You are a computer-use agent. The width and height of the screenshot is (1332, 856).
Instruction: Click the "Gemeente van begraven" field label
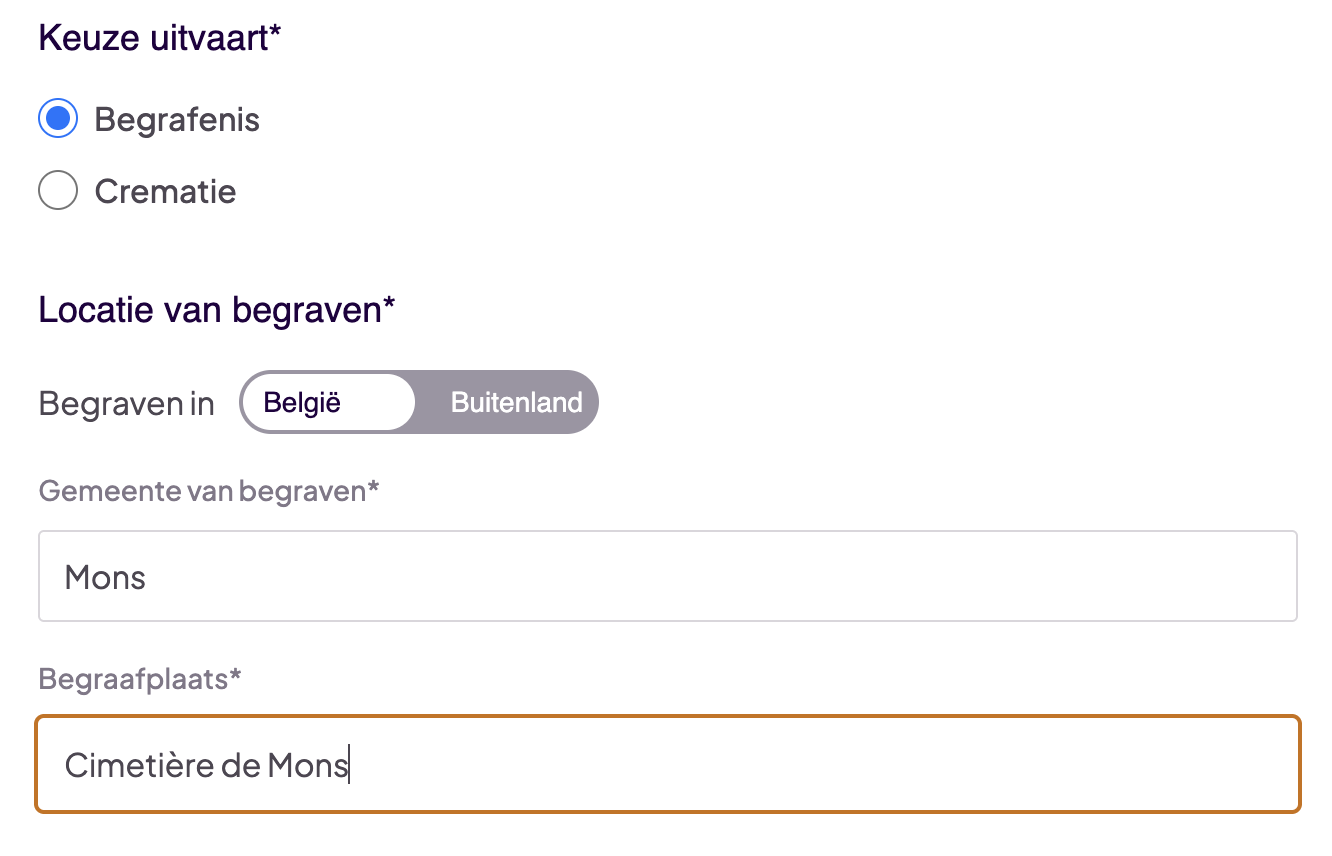pyautogui.click(x=202, y=491)
